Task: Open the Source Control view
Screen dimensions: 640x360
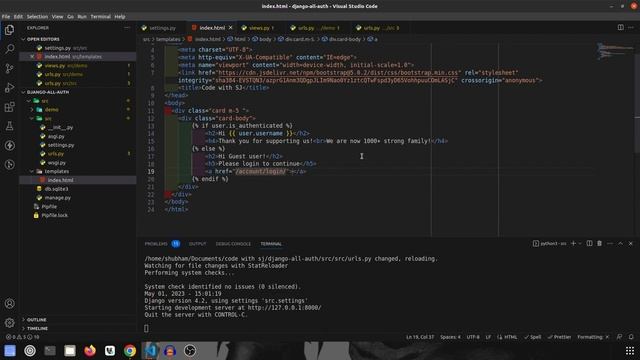Action: (x=9, y=68)
